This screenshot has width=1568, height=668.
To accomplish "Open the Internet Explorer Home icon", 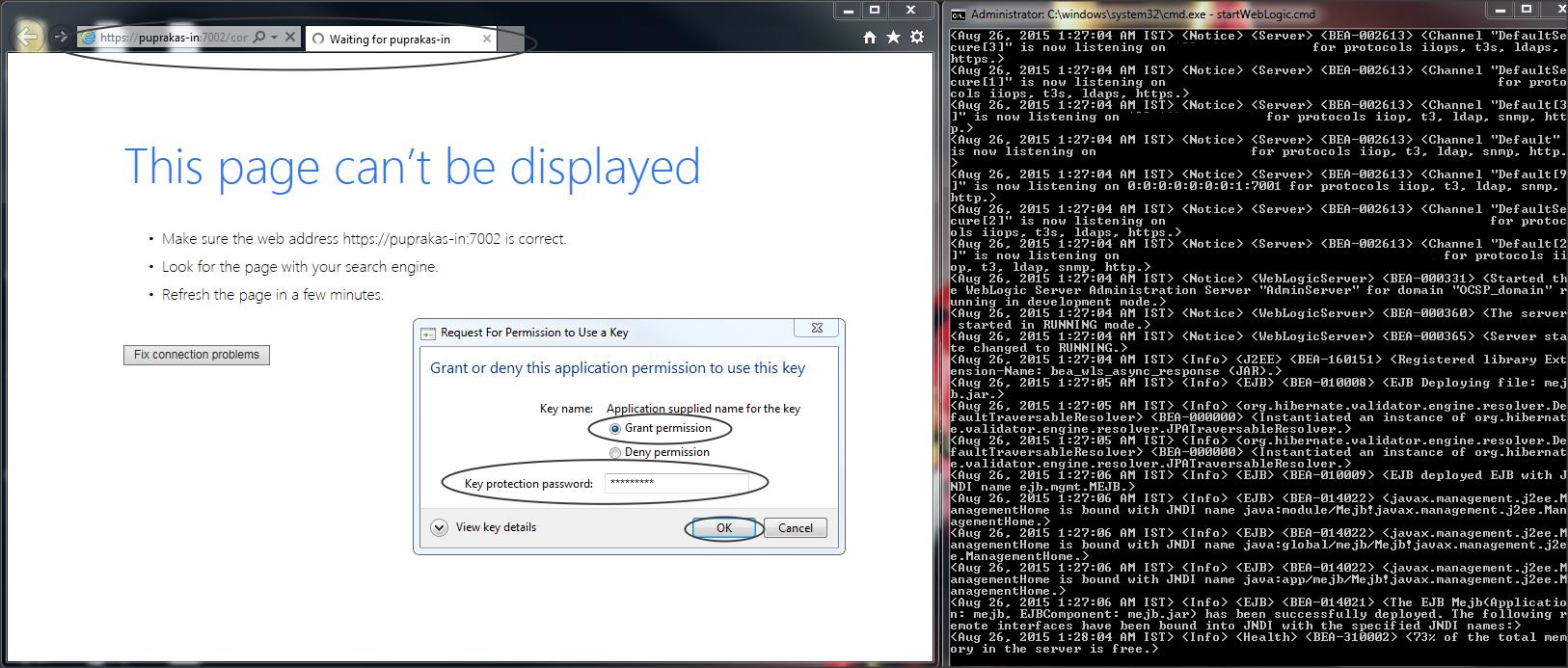I will pos(870,37).
